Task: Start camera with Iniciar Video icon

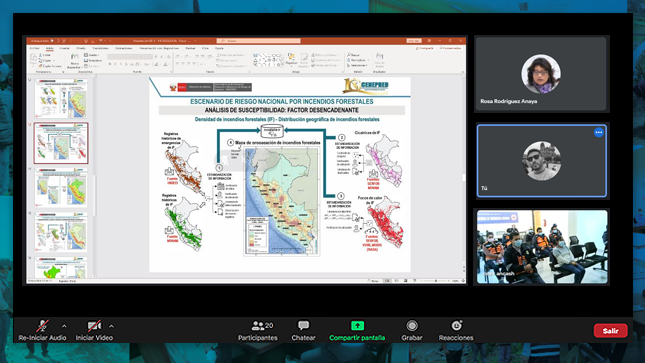Action: pos(94,326)
